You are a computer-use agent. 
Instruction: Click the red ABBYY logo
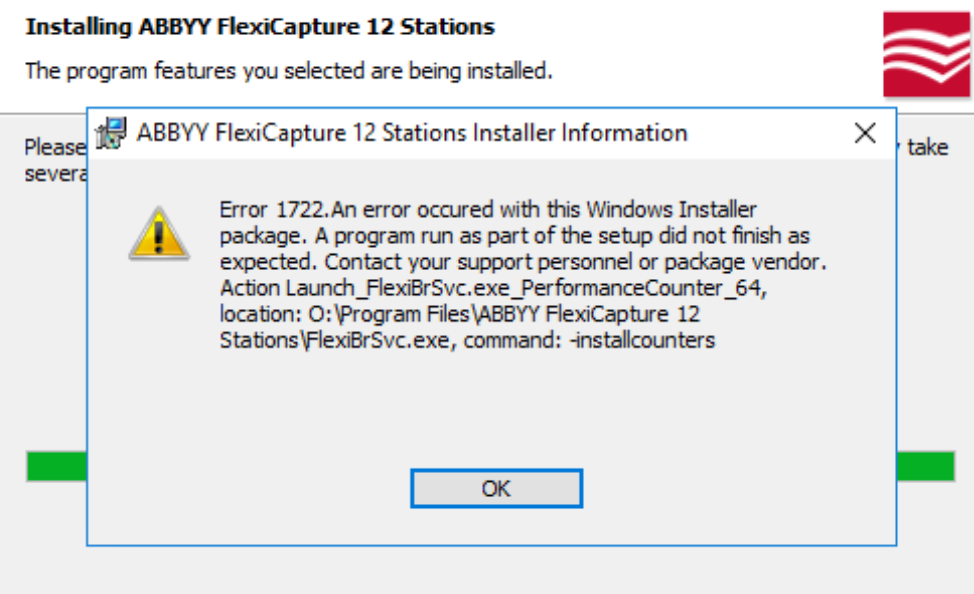click(926, 54)
